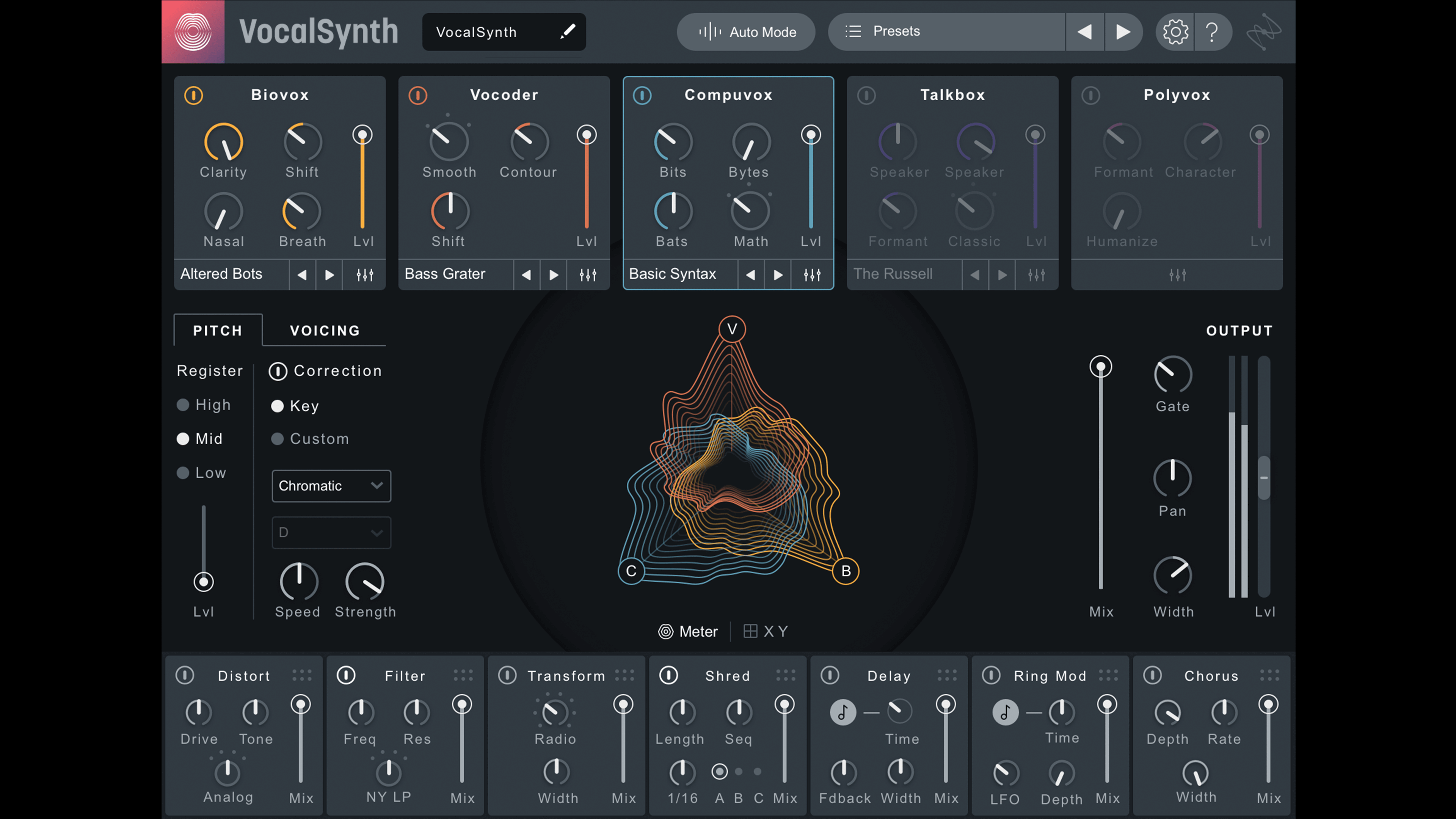
Task: Toggle Ring Mod tempo sync note icon
Action: (x=1005, y=712)
